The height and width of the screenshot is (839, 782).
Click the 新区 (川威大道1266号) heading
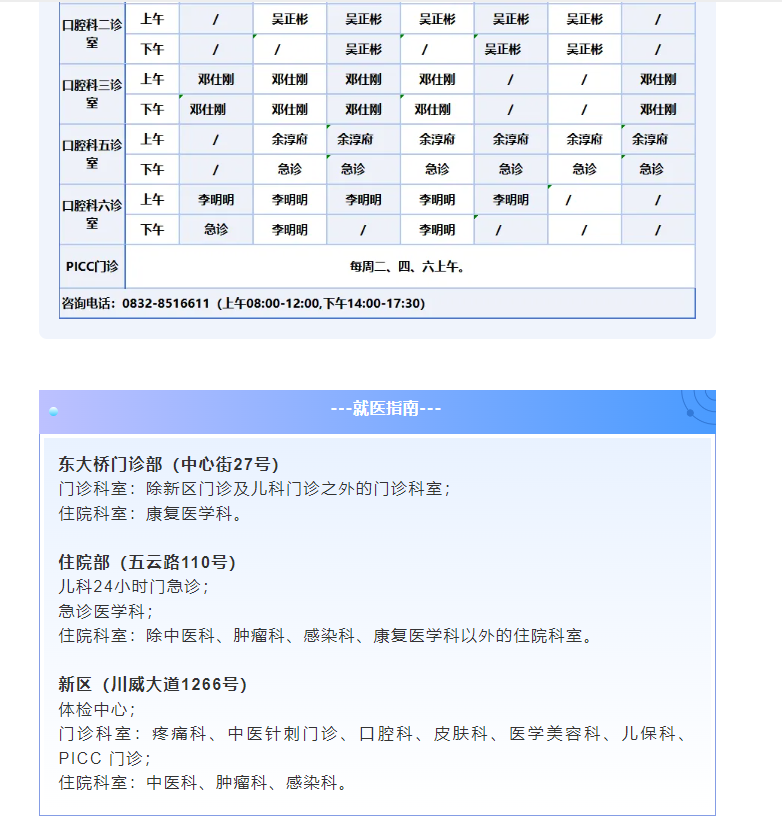point(152,684)
